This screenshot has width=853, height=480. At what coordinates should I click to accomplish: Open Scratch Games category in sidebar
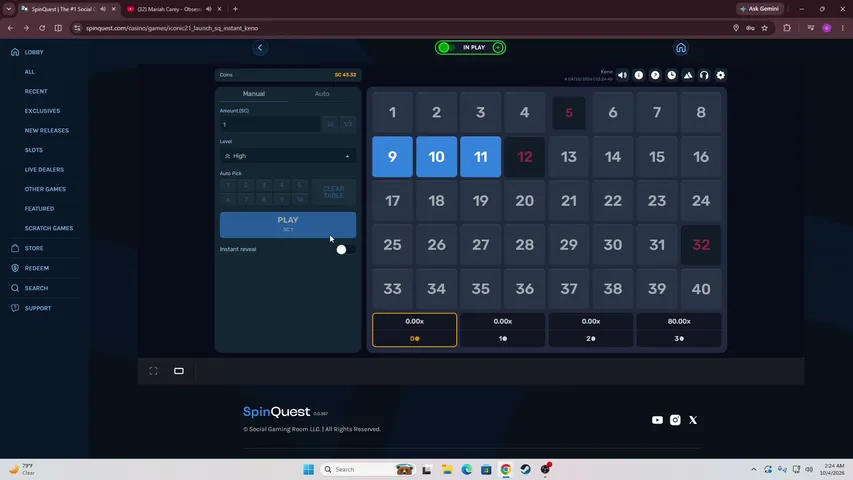click(x=48, y=229)
